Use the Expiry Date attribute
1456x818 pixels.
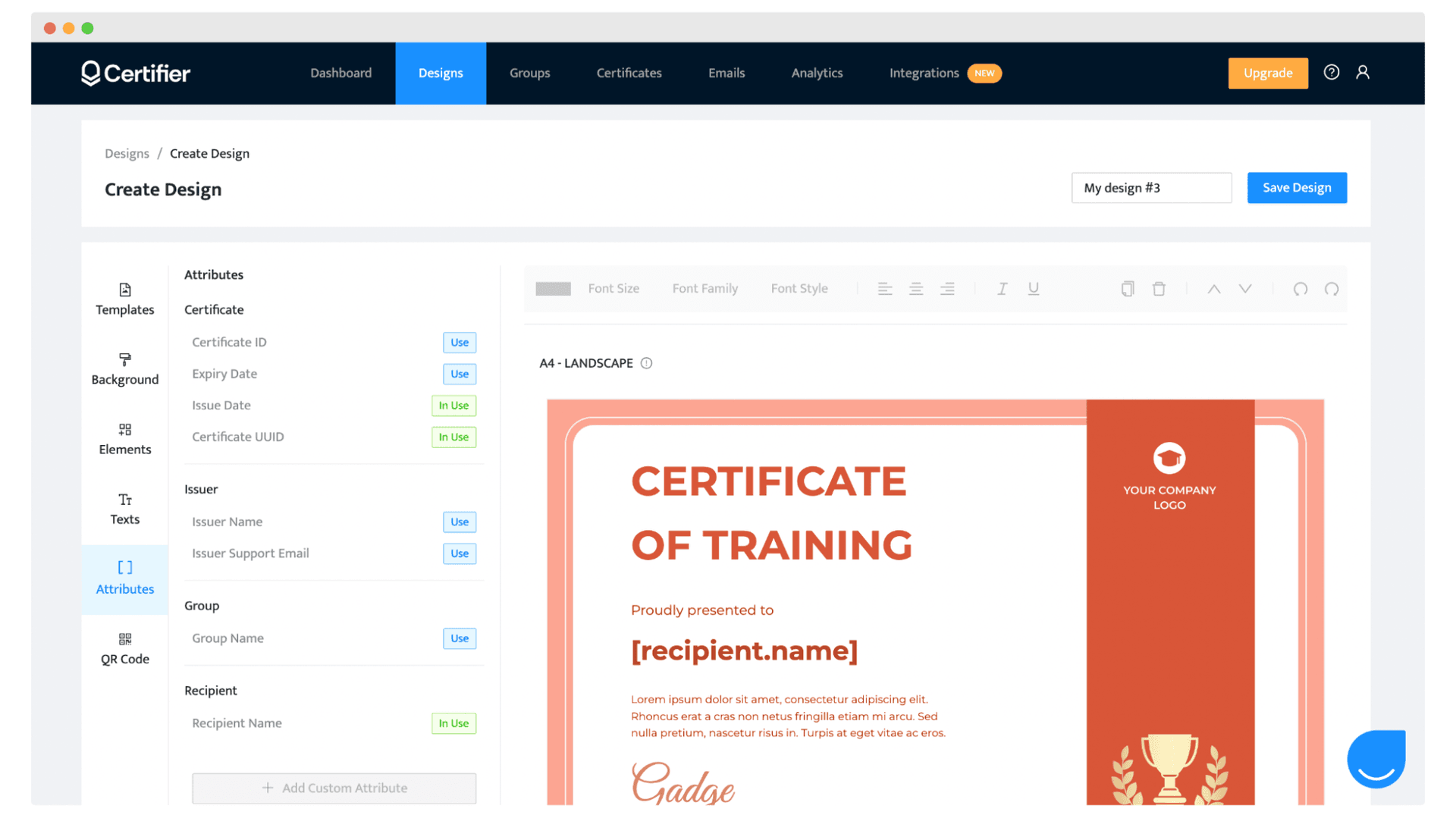459,374
